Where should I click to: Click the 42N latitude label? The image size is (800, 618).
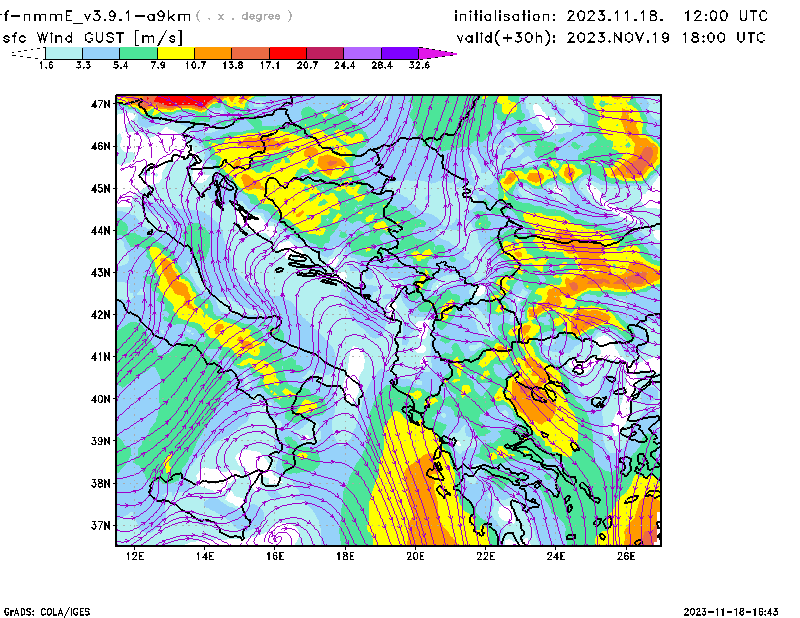coord(101,315)
